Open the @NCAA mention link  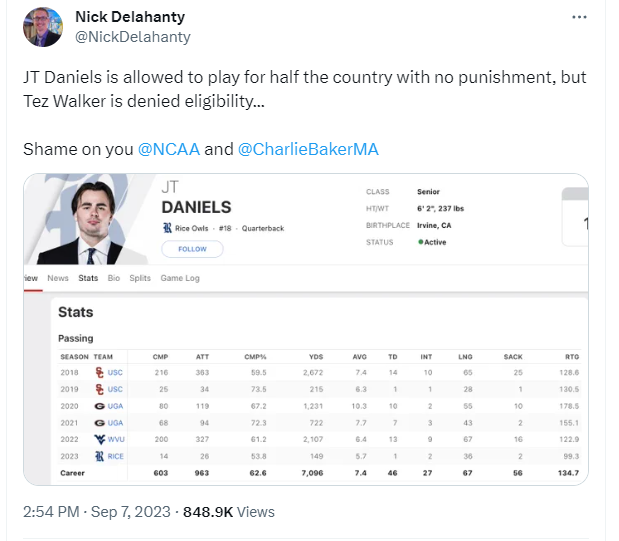point(168,149)
